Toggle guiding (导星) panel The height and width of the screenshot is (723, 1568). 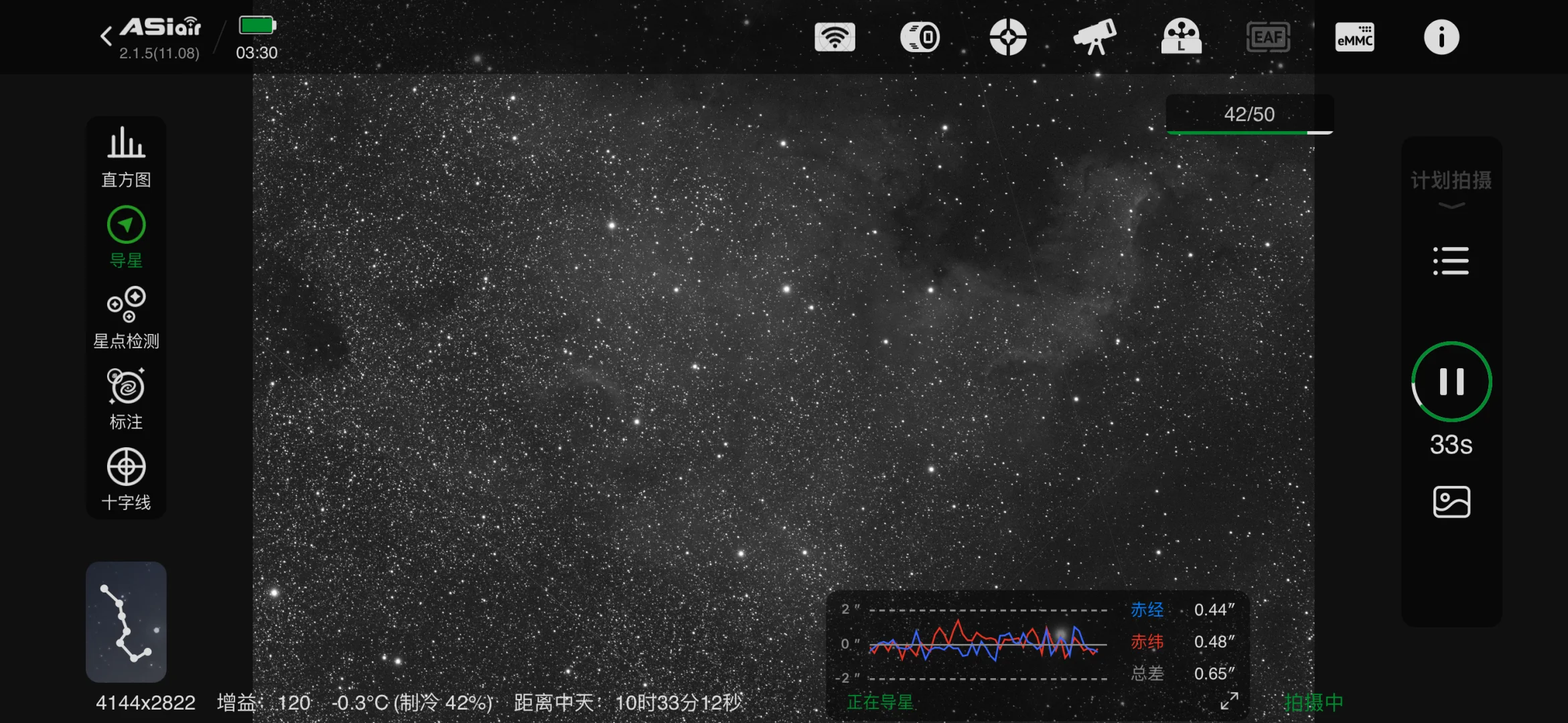126,236
